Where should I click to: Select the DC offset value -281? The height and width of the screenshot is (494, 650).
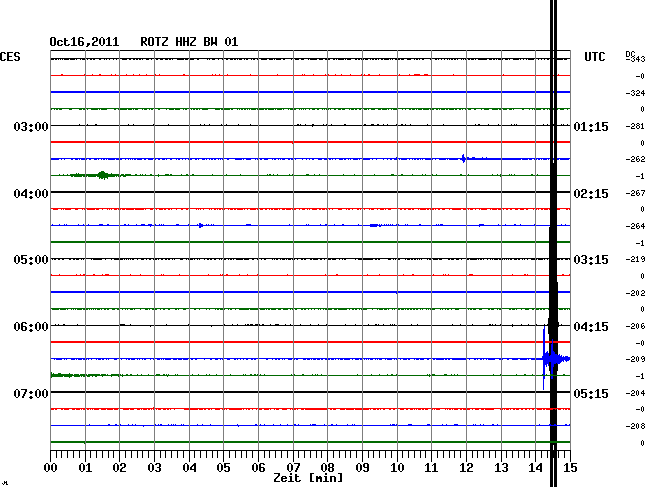point(635,126)
